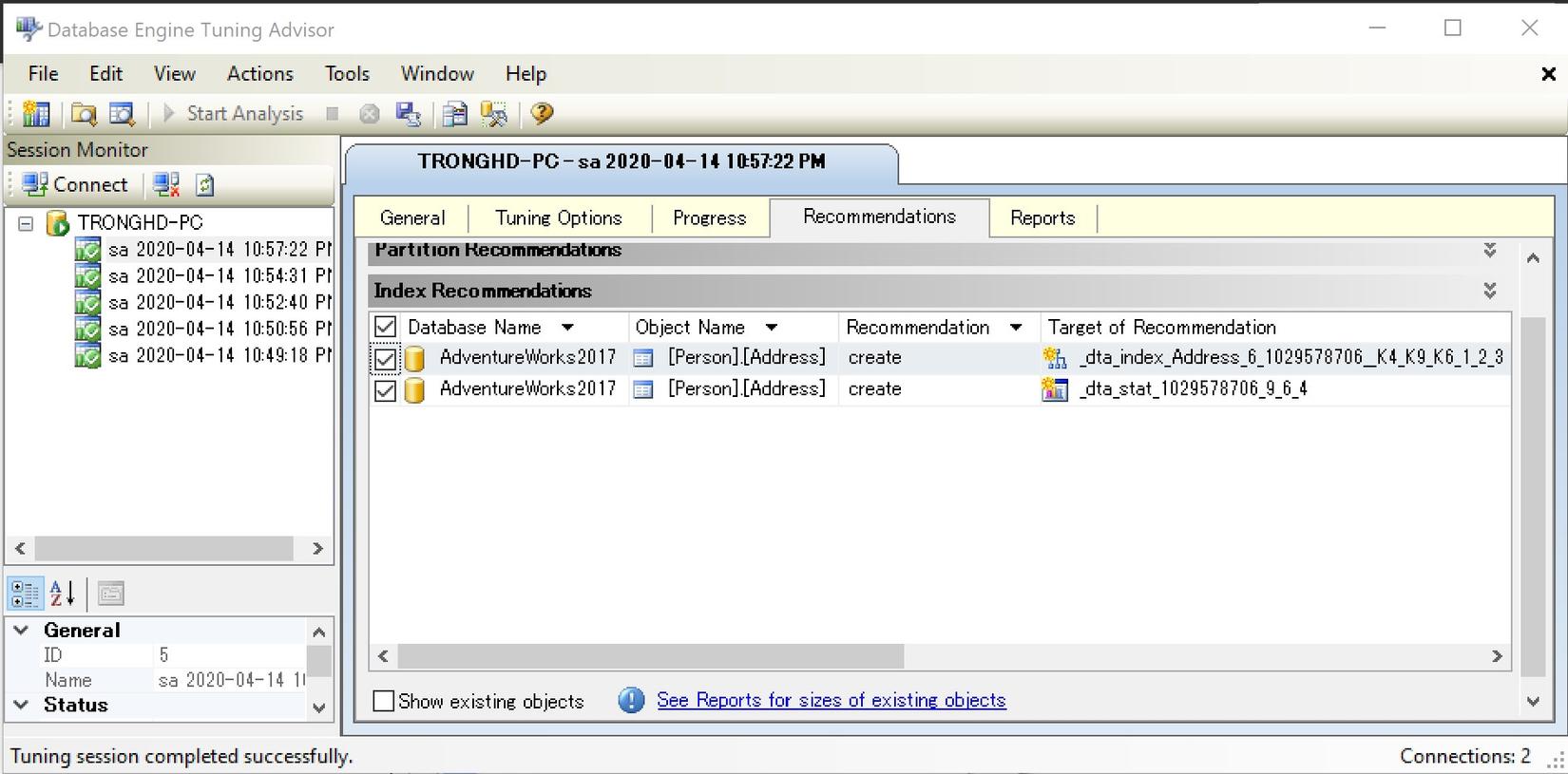This screenshot has height=774, width=1568.
Task: Click the Open File folder toolbar icon
Action: [x=84, y=114]
